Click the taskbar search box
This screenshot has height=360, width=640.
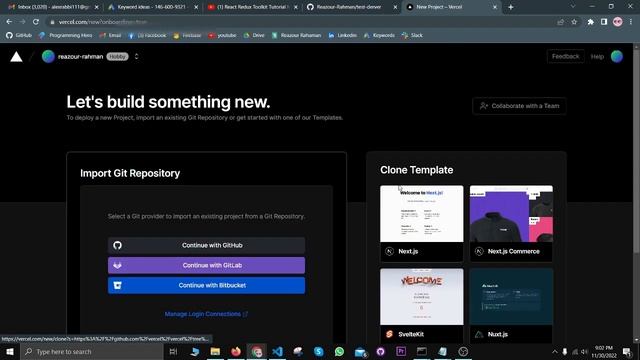pyautogui.click(x=91, y=351)
